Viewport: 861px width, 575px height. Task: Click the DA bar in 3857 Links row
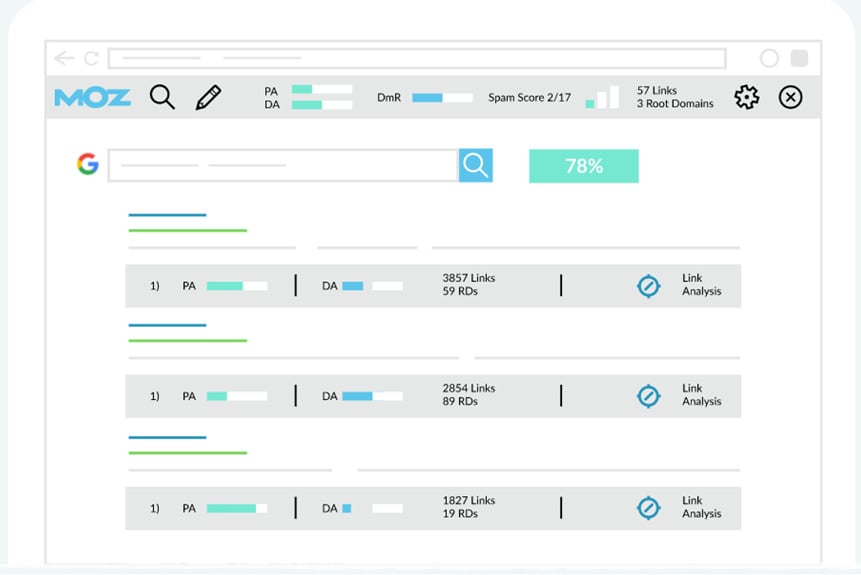pos(372,286)
